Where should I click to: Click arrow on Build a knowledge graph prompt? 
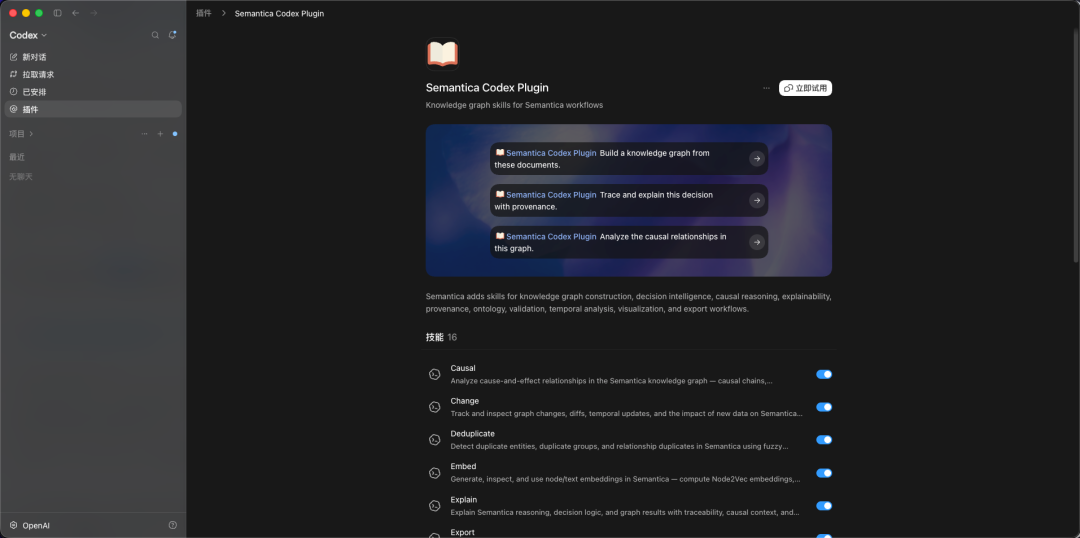pos(757,159)
